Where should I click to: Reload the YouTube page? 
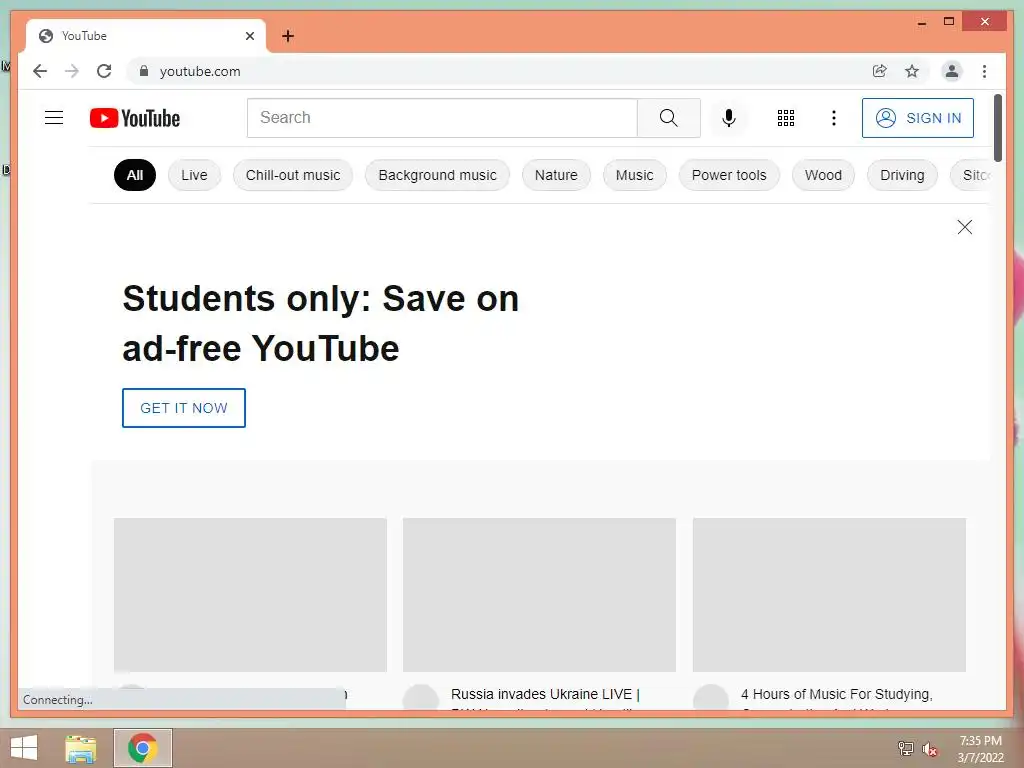[104, 71]
